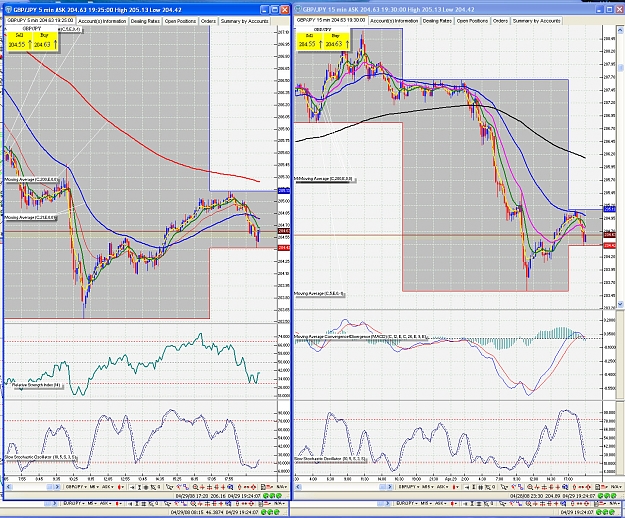Open the GBP/JPY symbol dropdown in 5 min window
This screenshot has height=518, width=625.
pos(77,487)
